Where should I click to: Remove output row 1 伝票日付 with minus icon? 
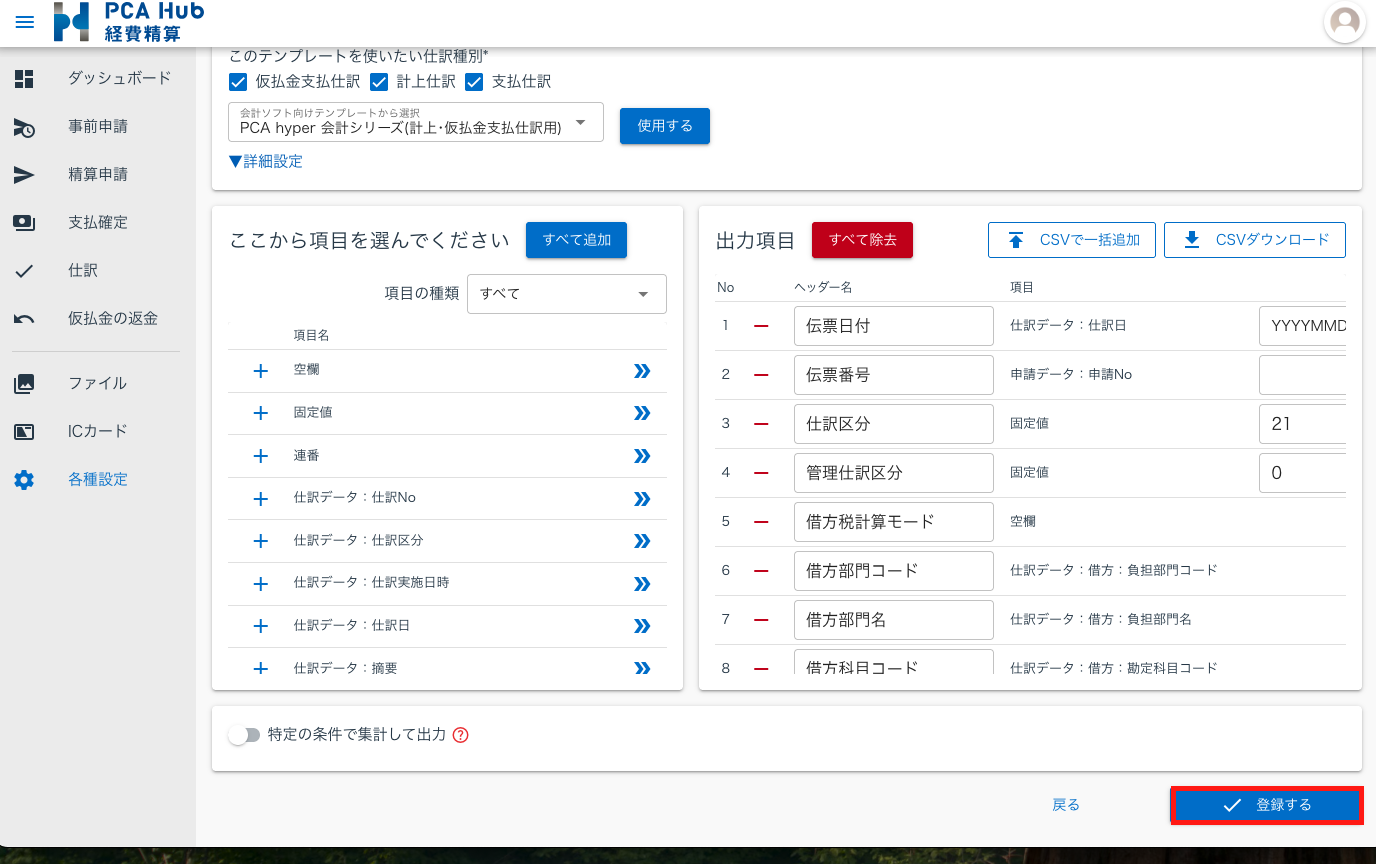click(x=761, y=326)
